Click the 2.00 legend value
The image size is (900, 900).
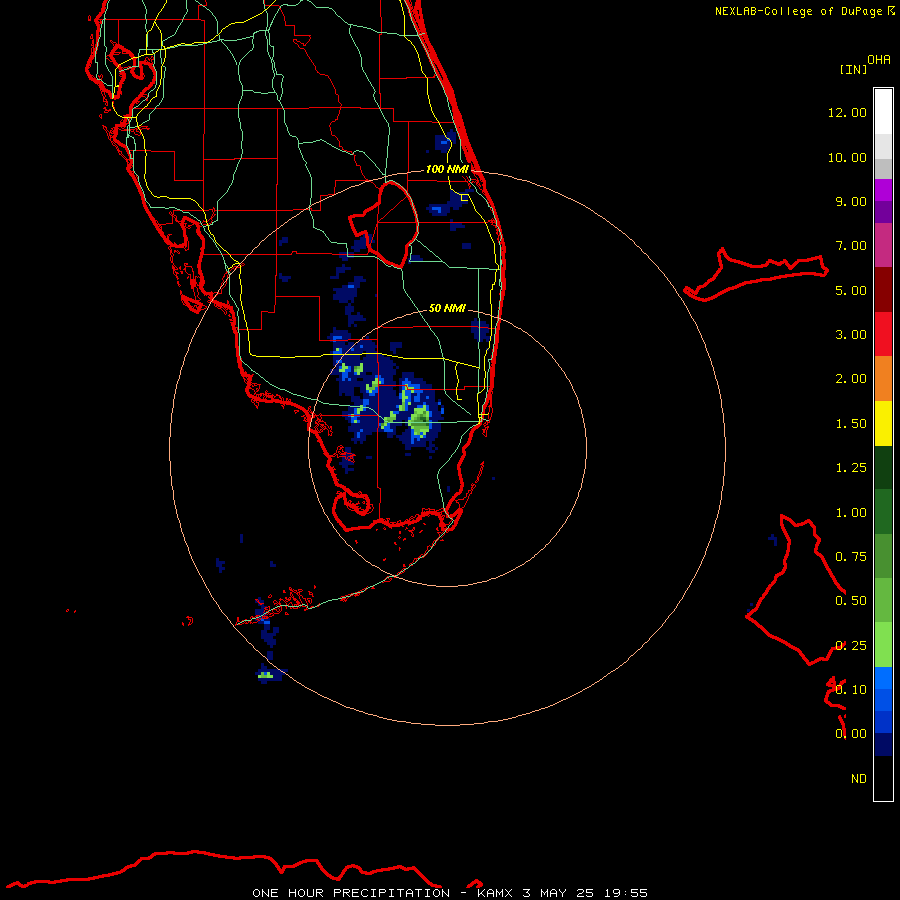(851, 379)
